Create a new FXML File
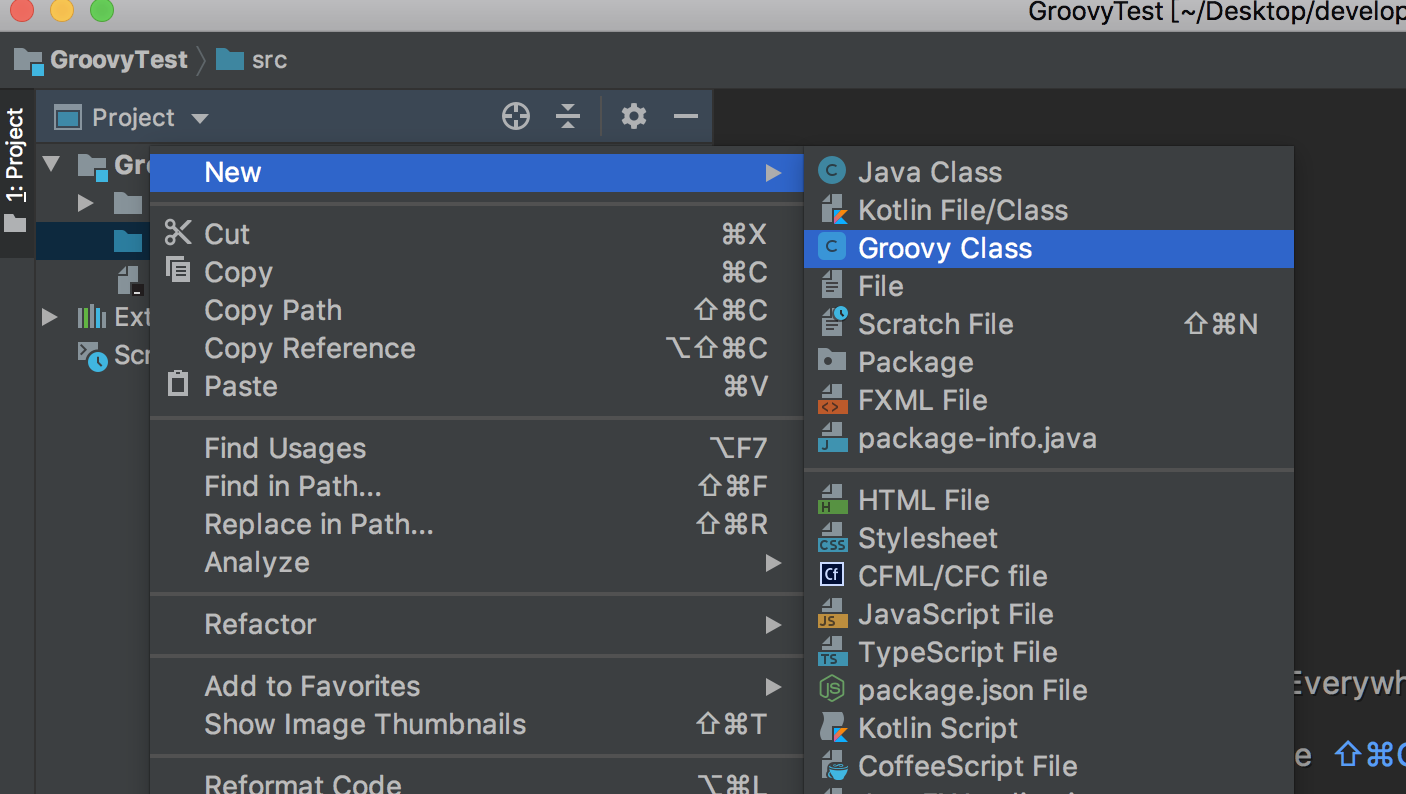This screenshot has width=1406, height=794. (x=1048, y=400)
